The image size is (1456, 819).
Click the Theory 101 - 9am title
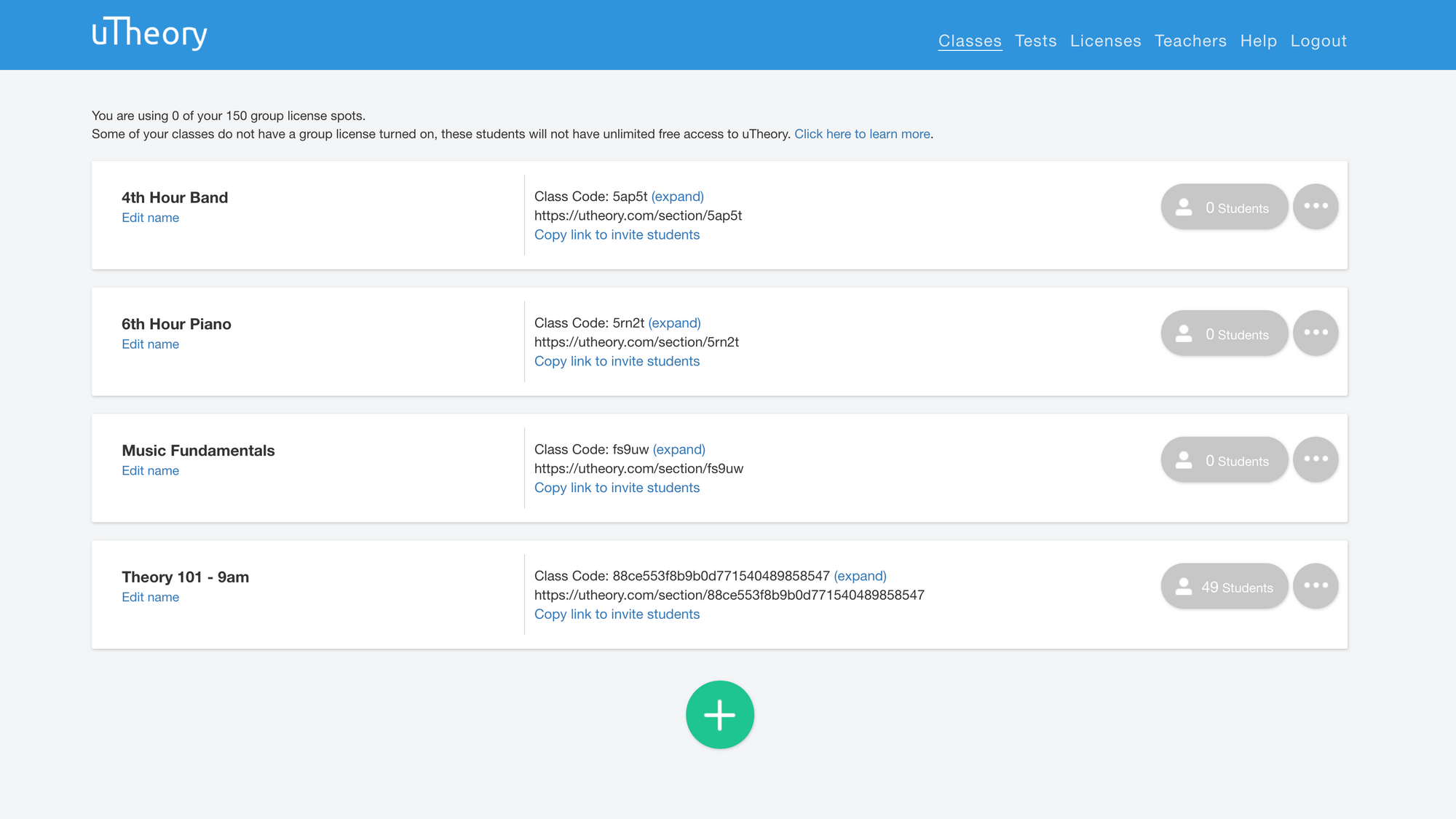[185, 577]
